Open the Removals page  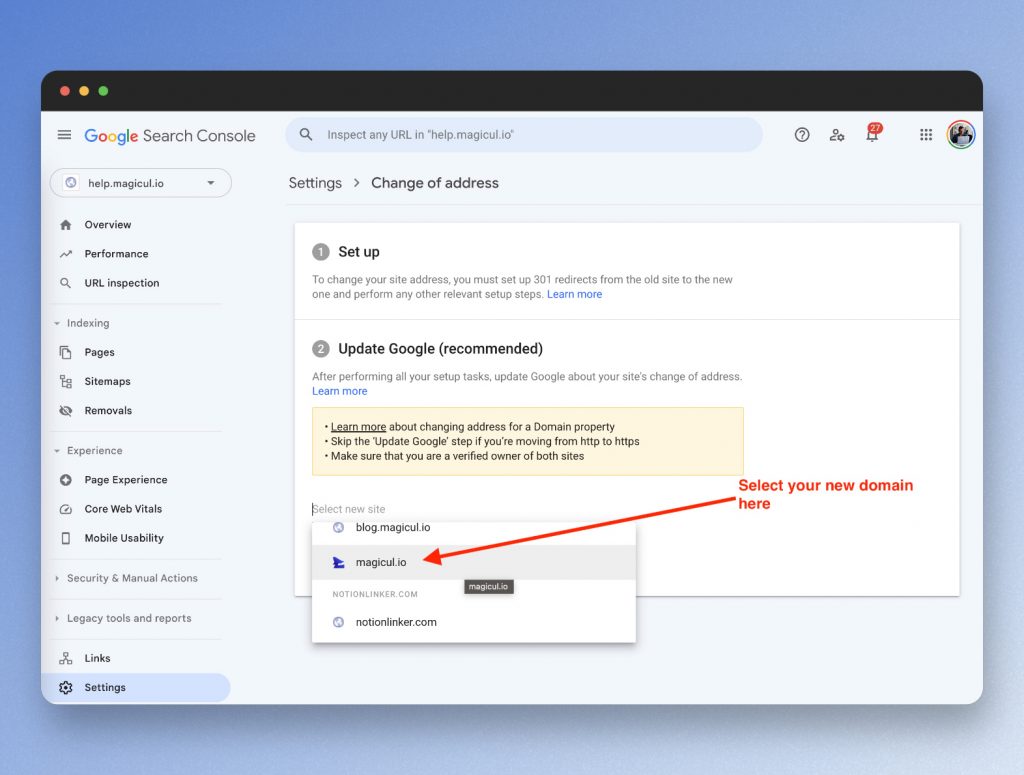(x=108, y=411)
